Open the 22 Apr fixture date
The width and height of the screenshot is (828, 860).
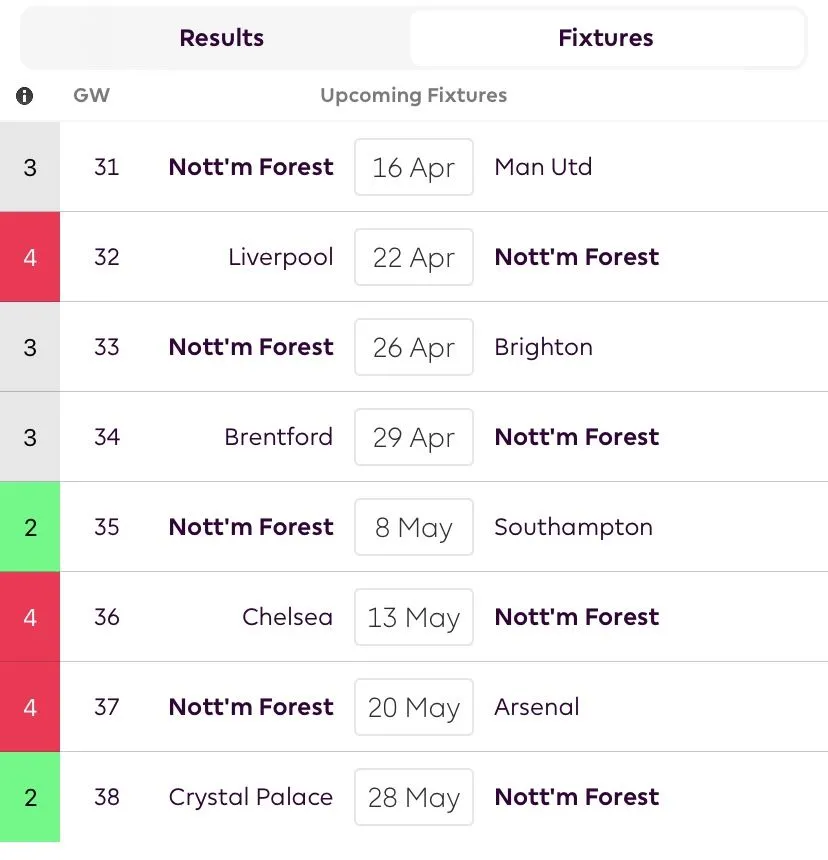pos(413,257)
